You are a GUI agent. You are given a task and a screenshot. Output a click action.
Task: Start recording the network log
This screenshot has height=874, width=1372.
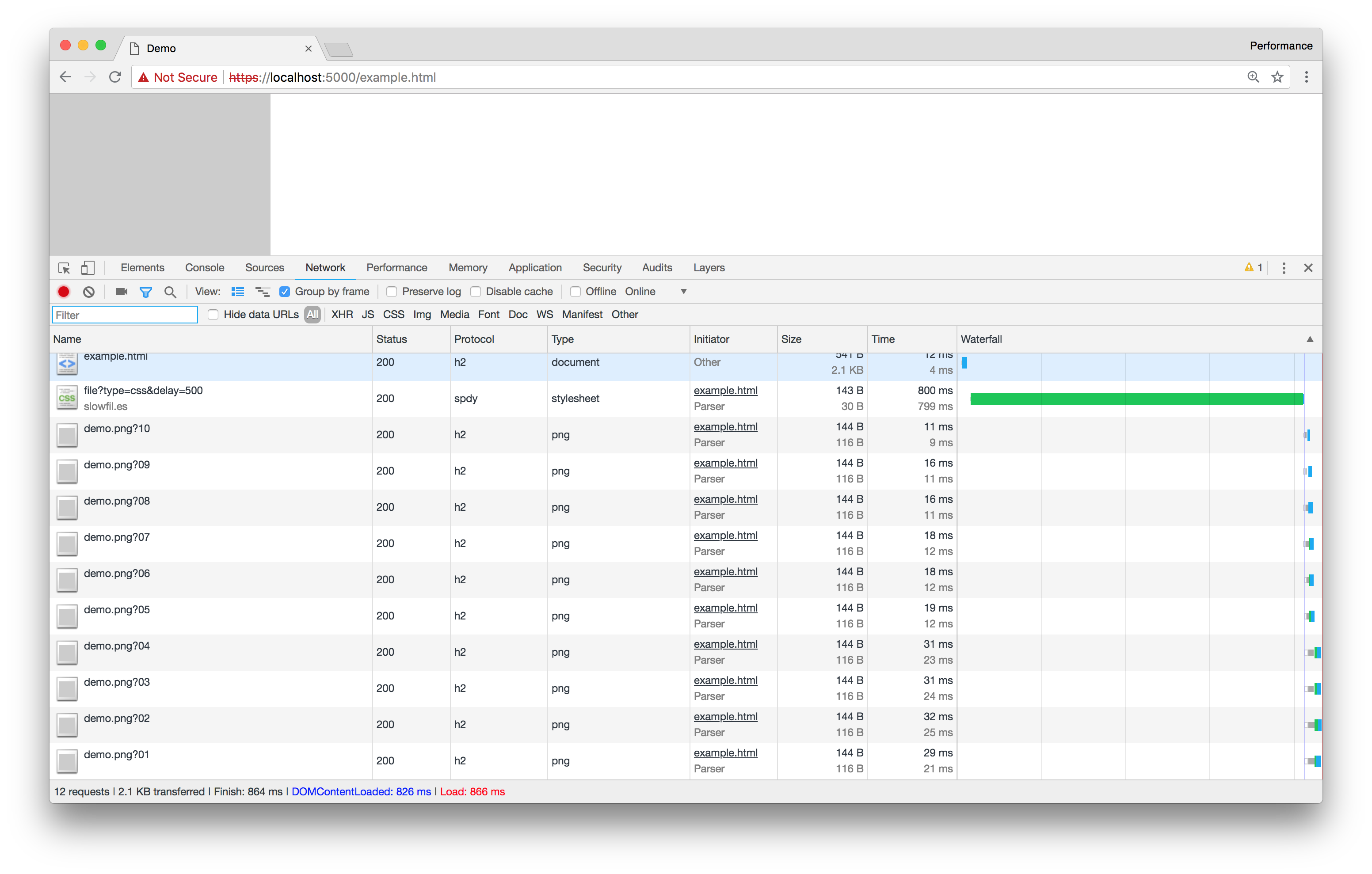(x=63, y=291)
